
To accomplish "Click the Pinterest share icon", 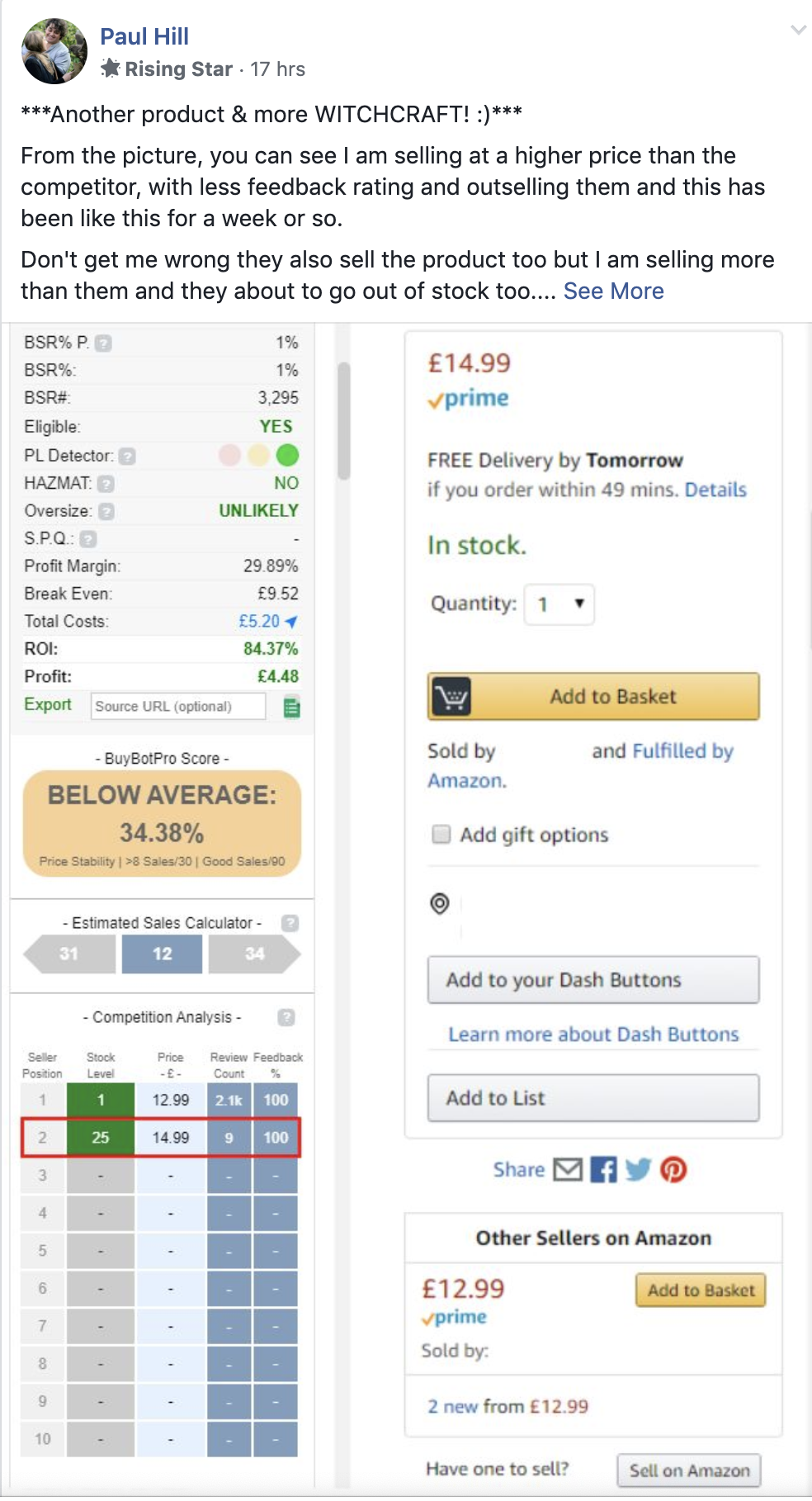I will point(673,1170).
